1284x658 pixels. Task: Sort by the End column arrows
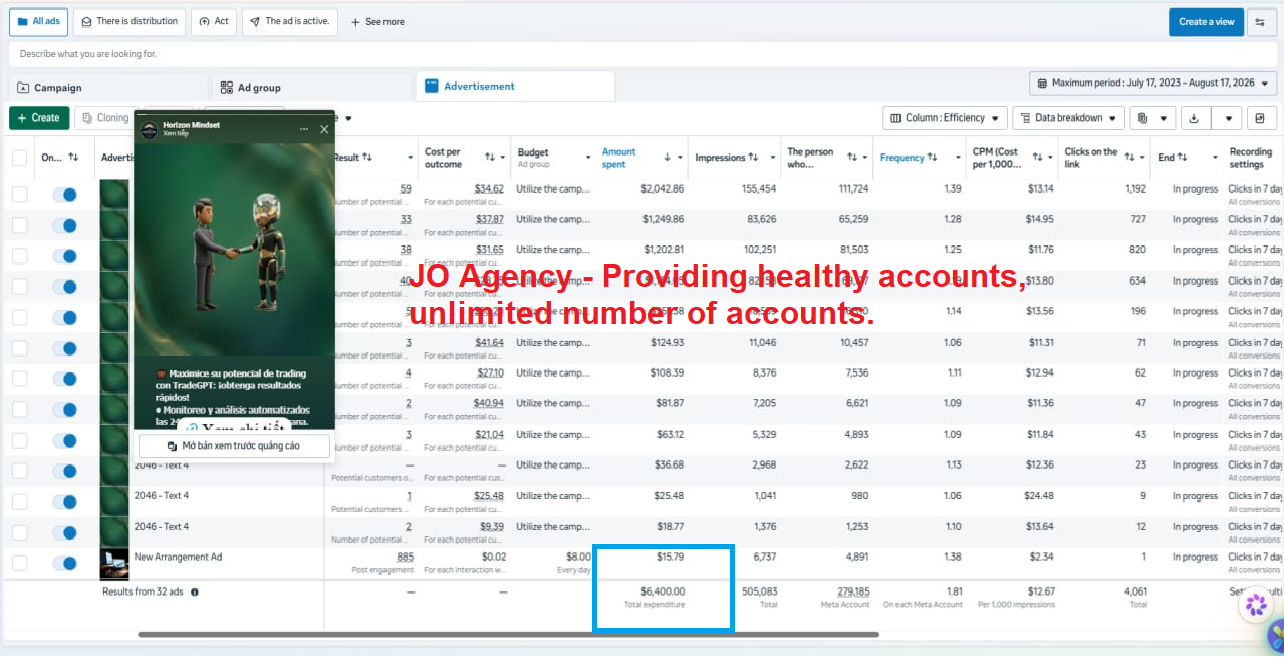pos(1183,157)
